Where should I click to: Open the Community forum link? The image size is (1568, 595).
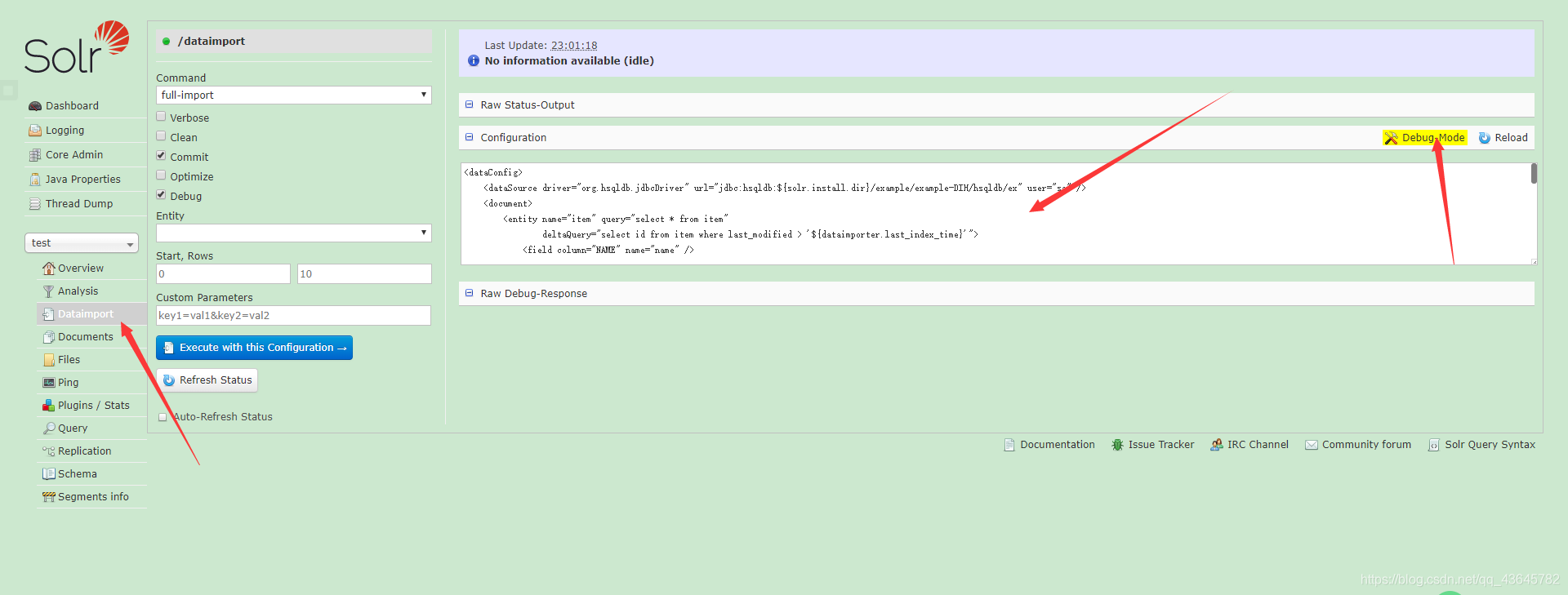tap(1358, 445)
